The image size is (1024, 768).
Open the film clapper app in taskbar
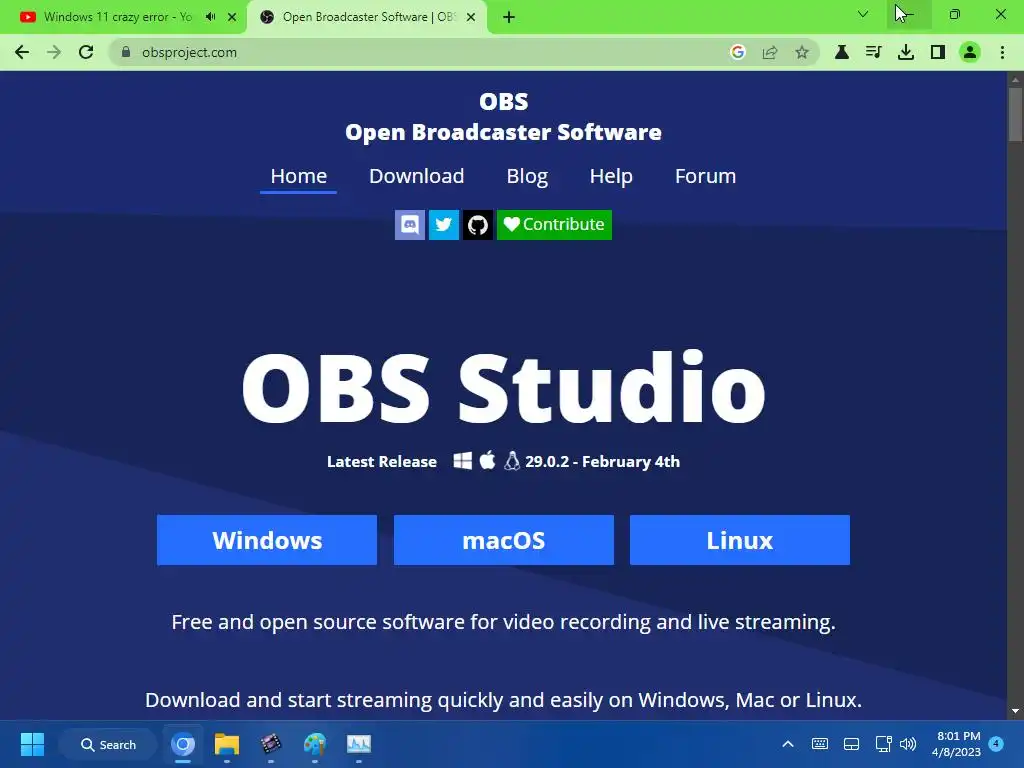270,744
